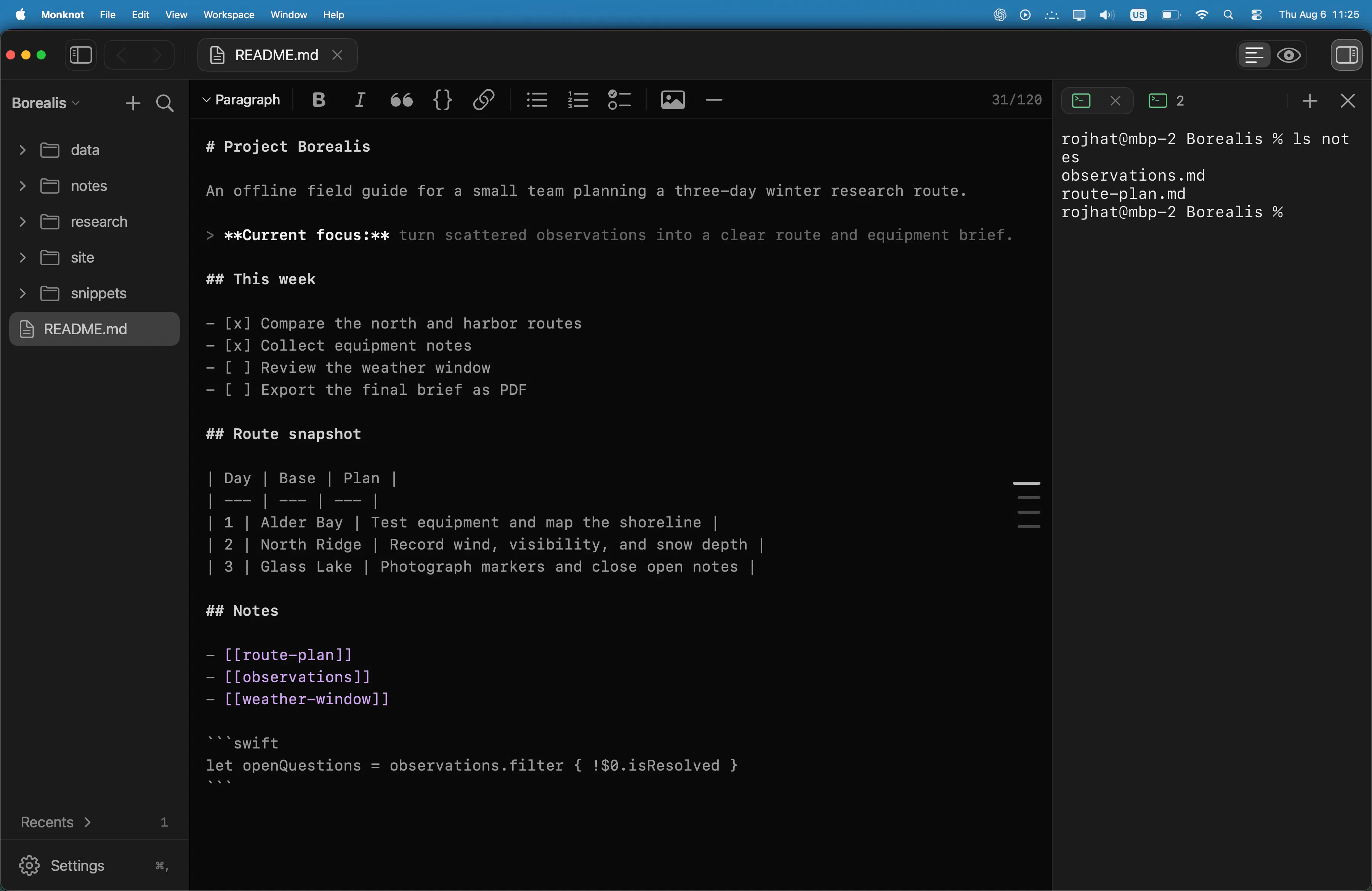1372x891 pixels.
Task: Expand the Recents section
Action: [56, 822]
